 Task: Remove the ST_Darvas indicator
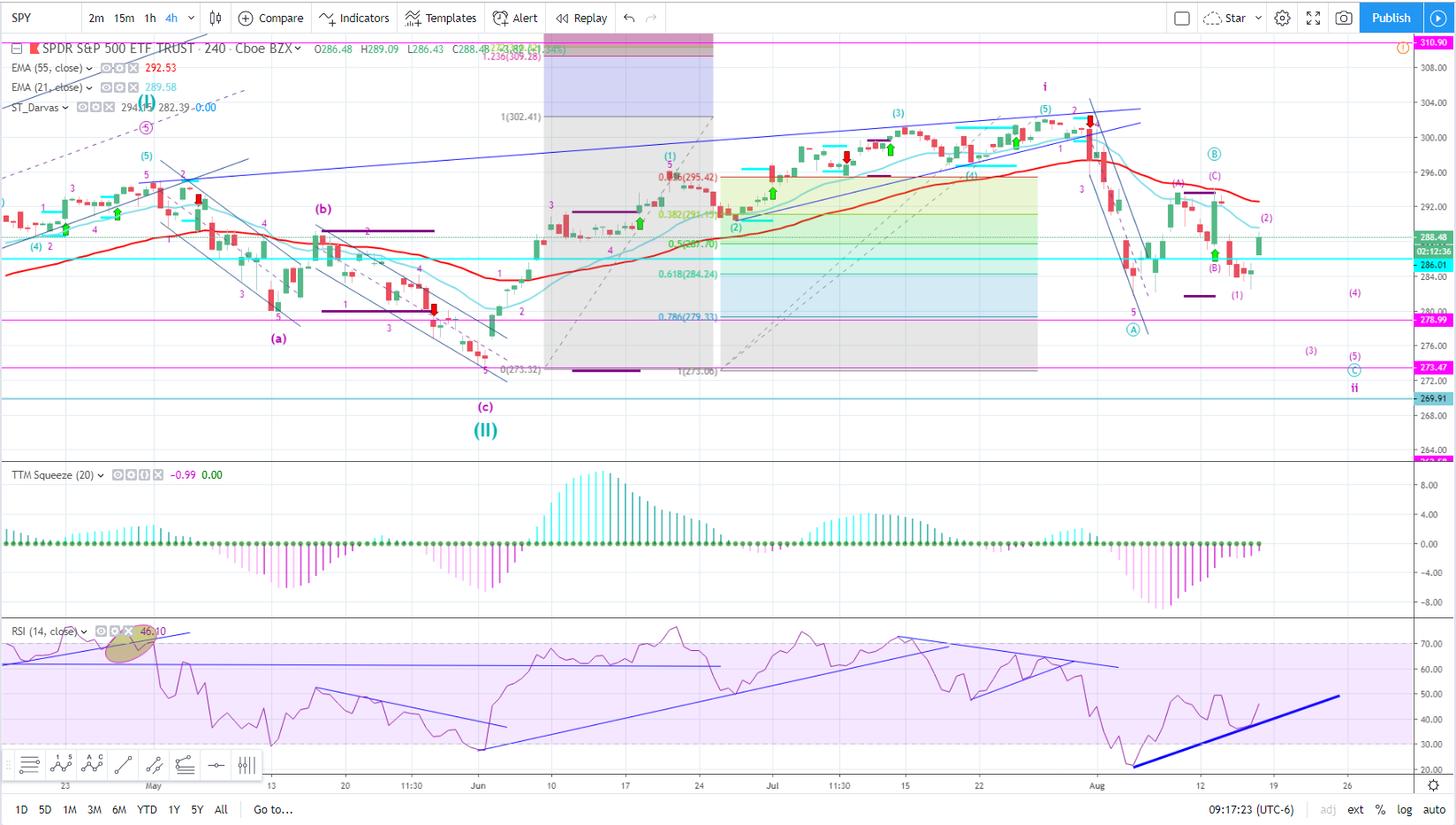109,107
